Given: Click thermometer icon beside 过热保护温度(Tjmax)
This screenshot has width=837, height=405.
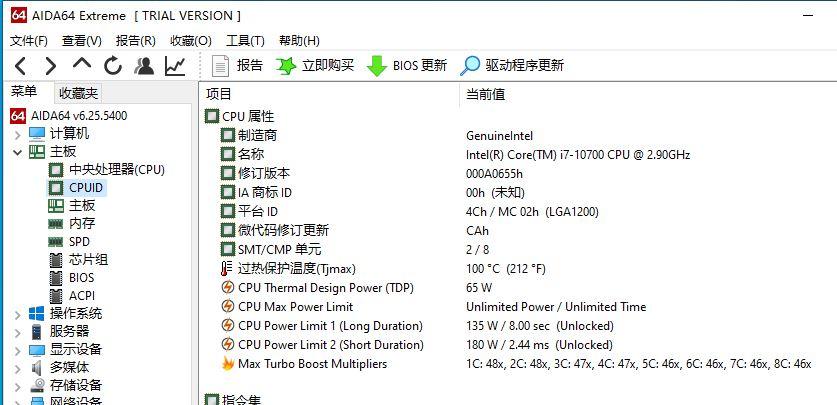Looking at the screenshot, I should pos(227,268).
